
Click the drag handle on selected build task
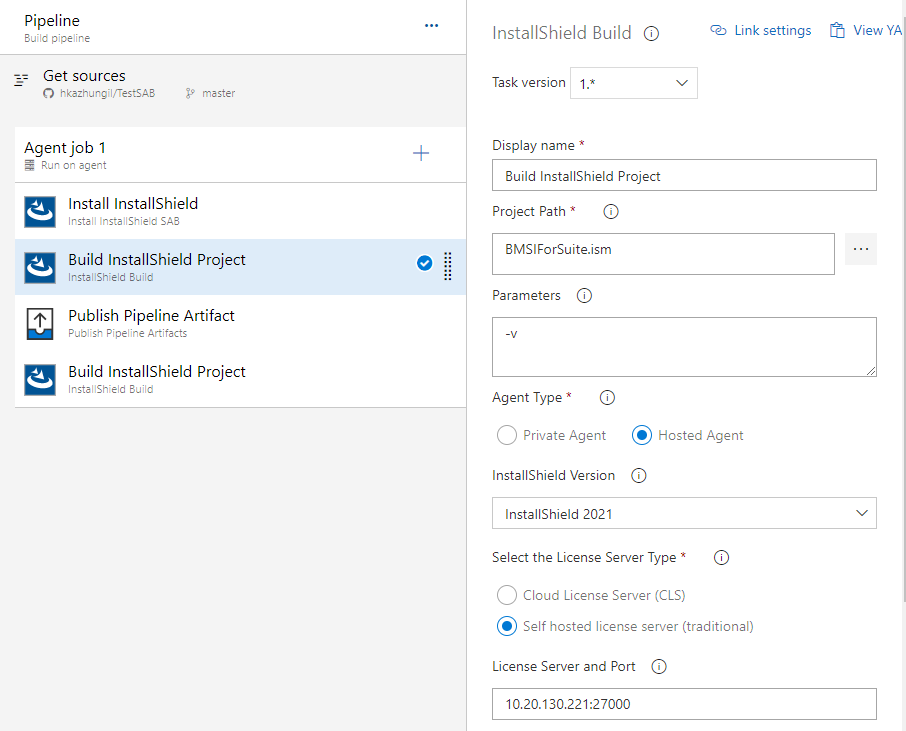coord(447,266)
